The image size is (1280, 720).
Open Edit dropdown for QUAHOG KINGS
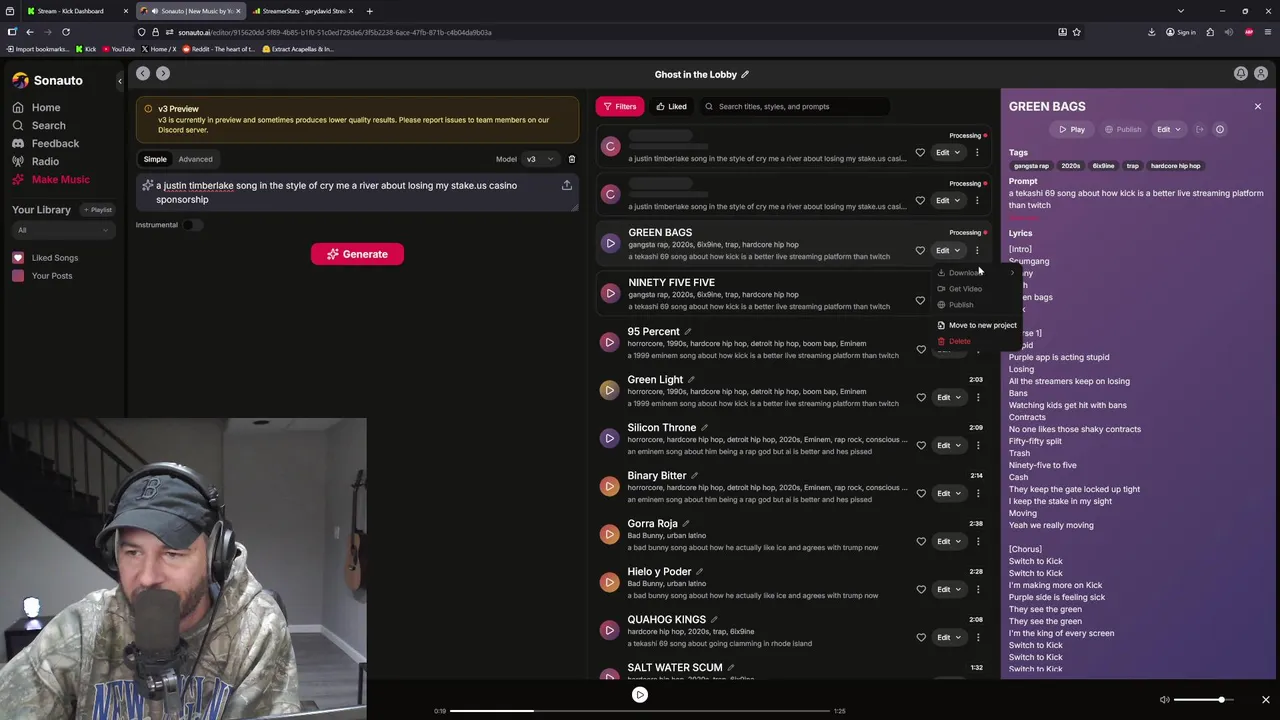(x=948, y=637)
